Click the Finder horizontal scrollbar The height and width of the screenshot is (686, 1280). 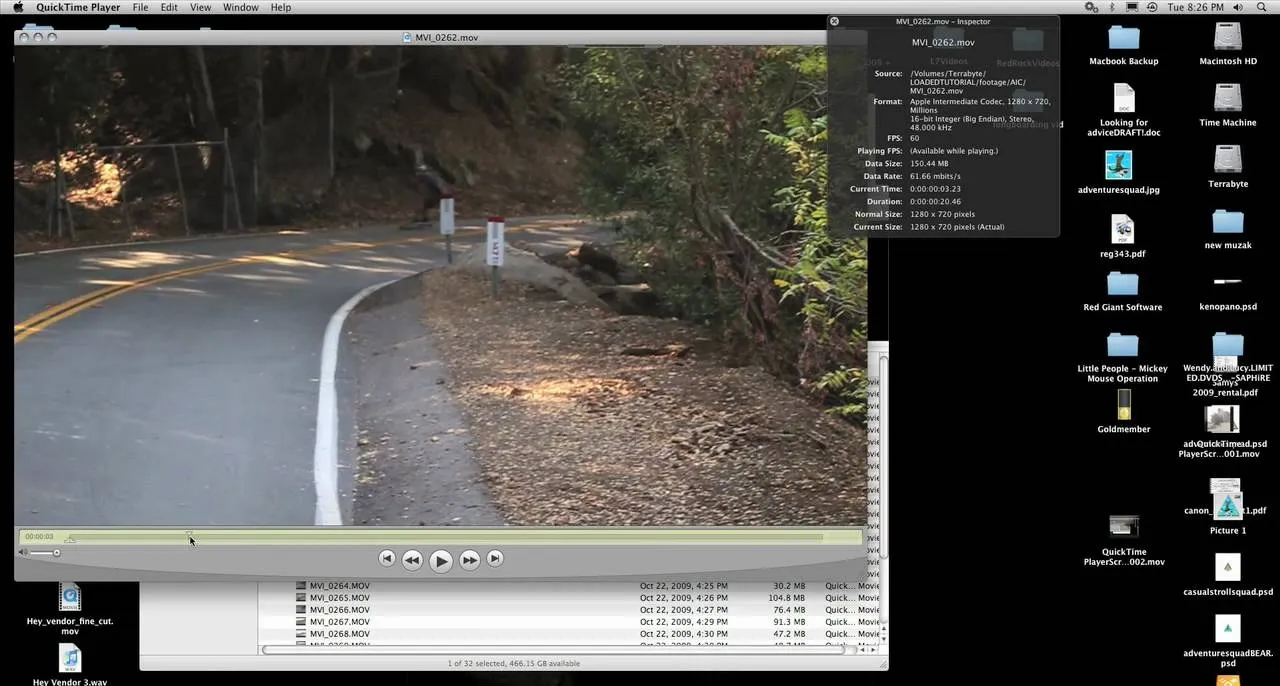click(x=554, y=649)
